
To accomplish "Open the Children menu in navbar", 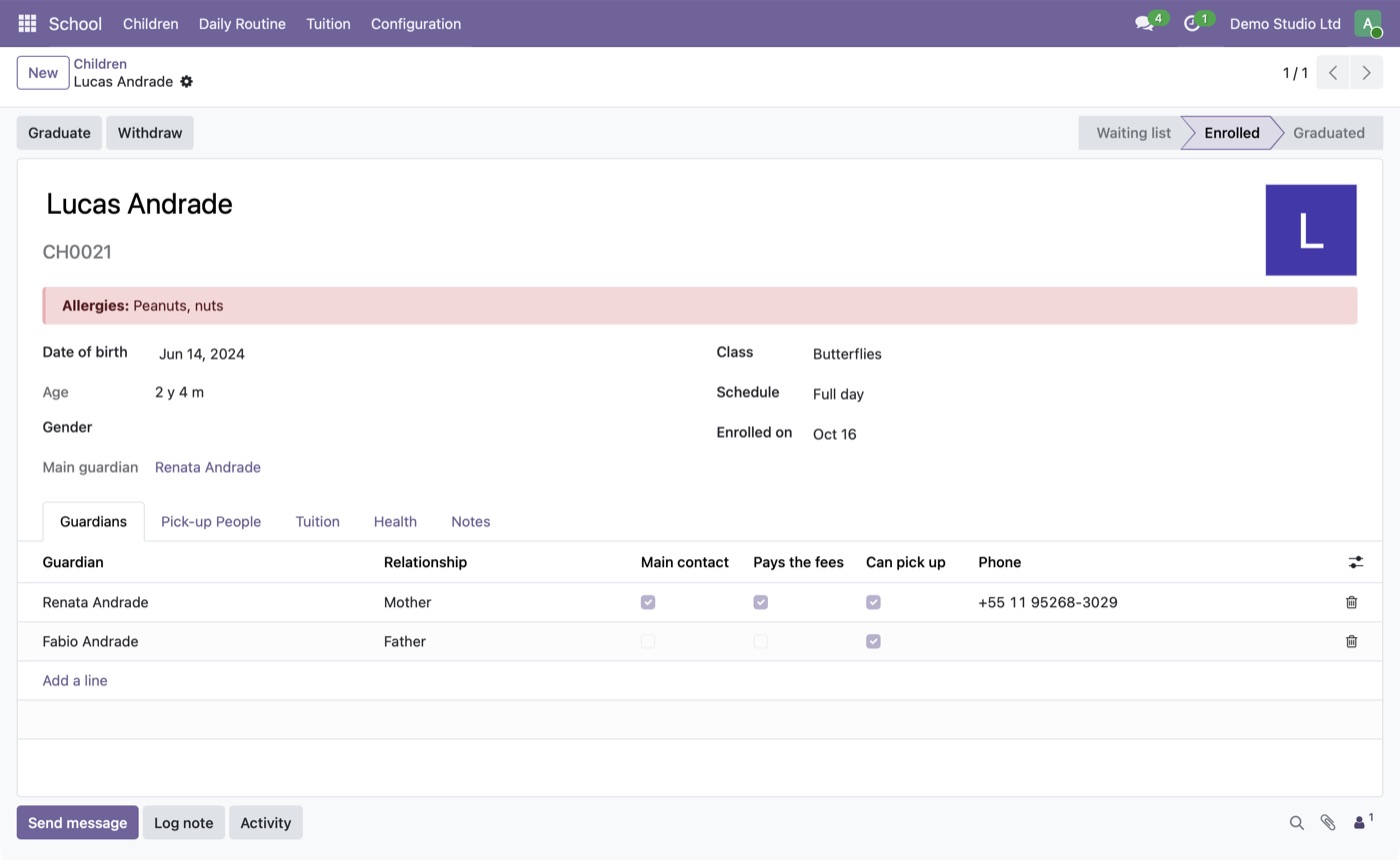I will [150, 23].
